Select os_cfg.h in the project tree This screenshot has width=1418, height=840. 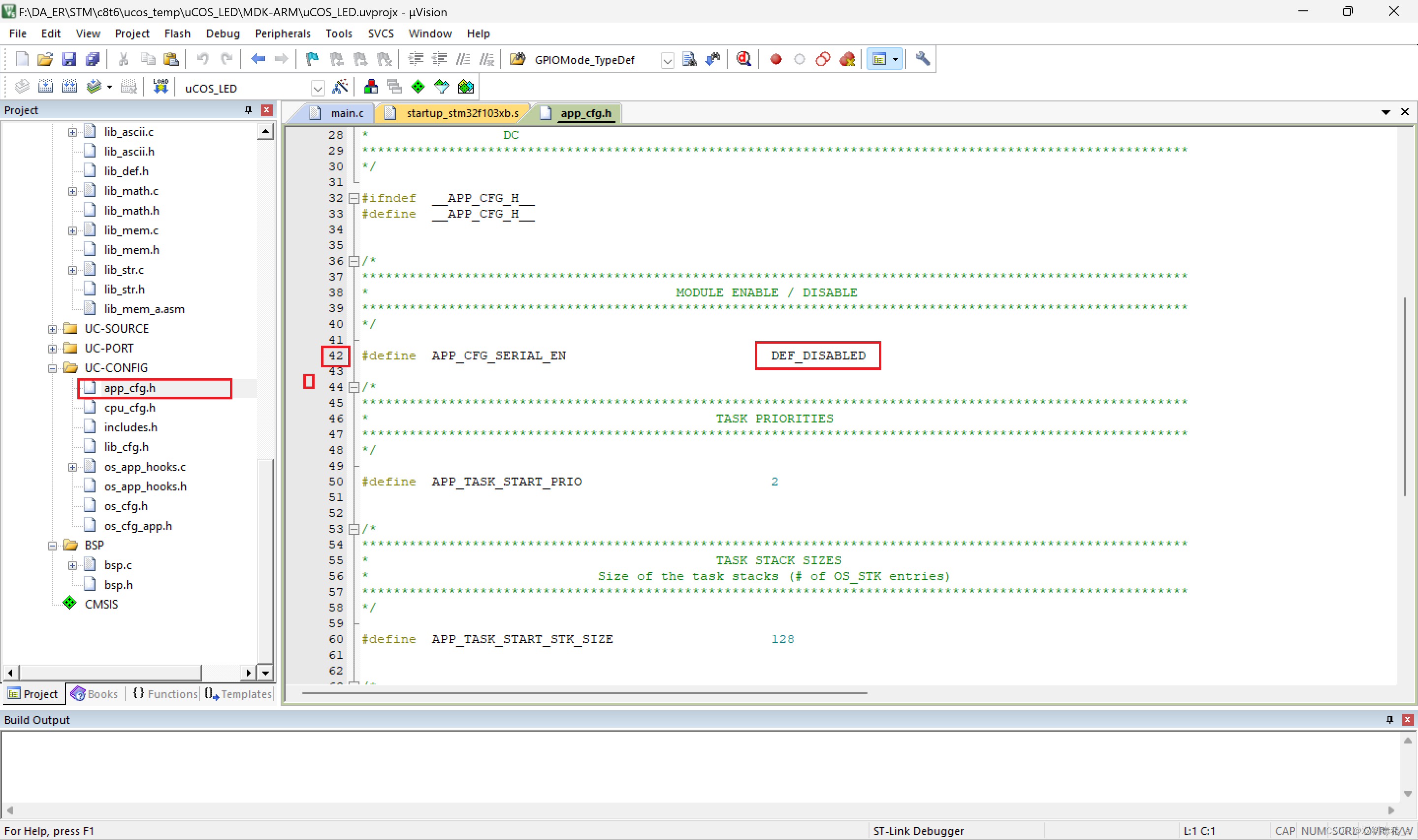coord(126,506)
